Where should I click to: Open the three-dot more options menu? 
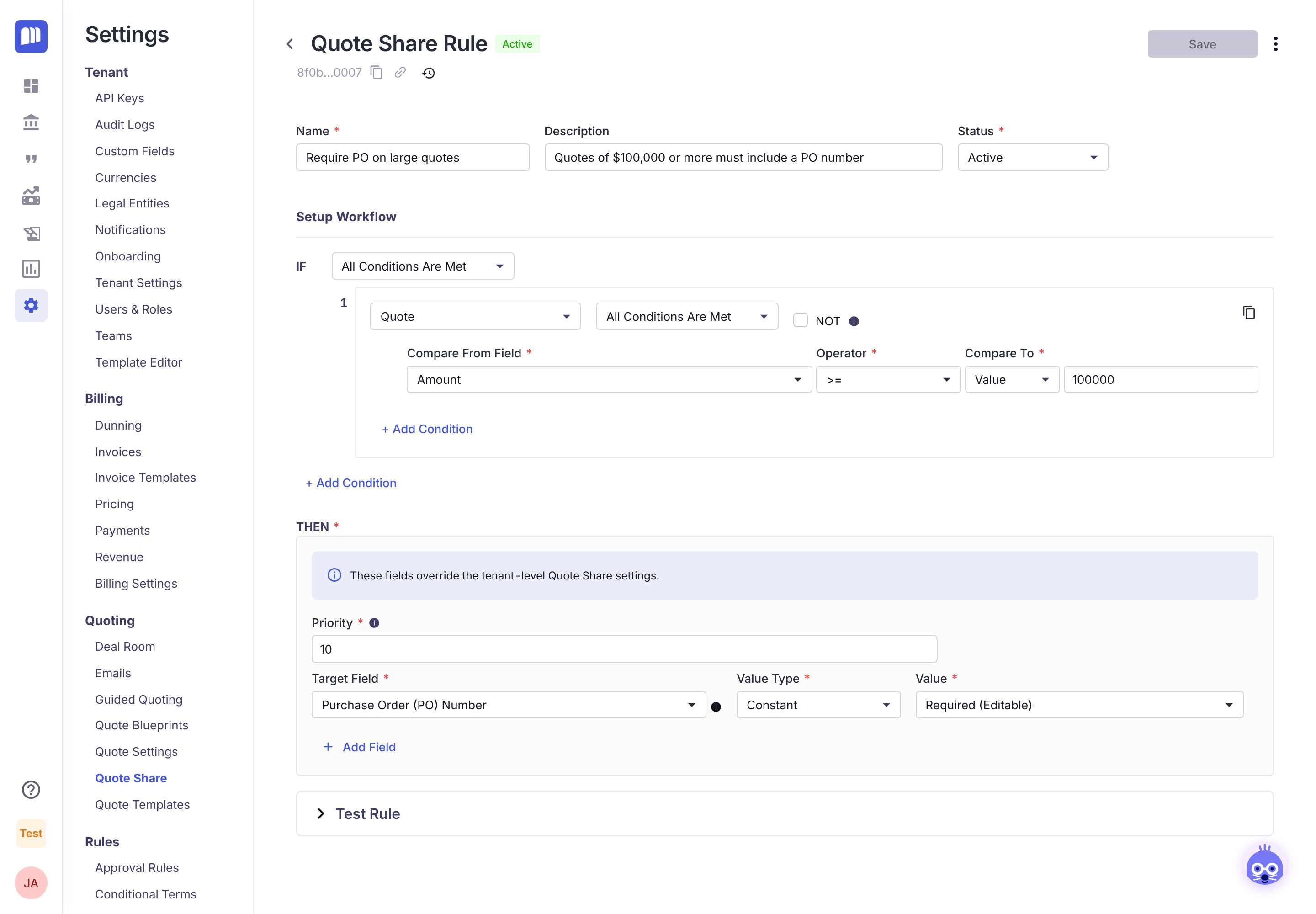click(1275, 44)
